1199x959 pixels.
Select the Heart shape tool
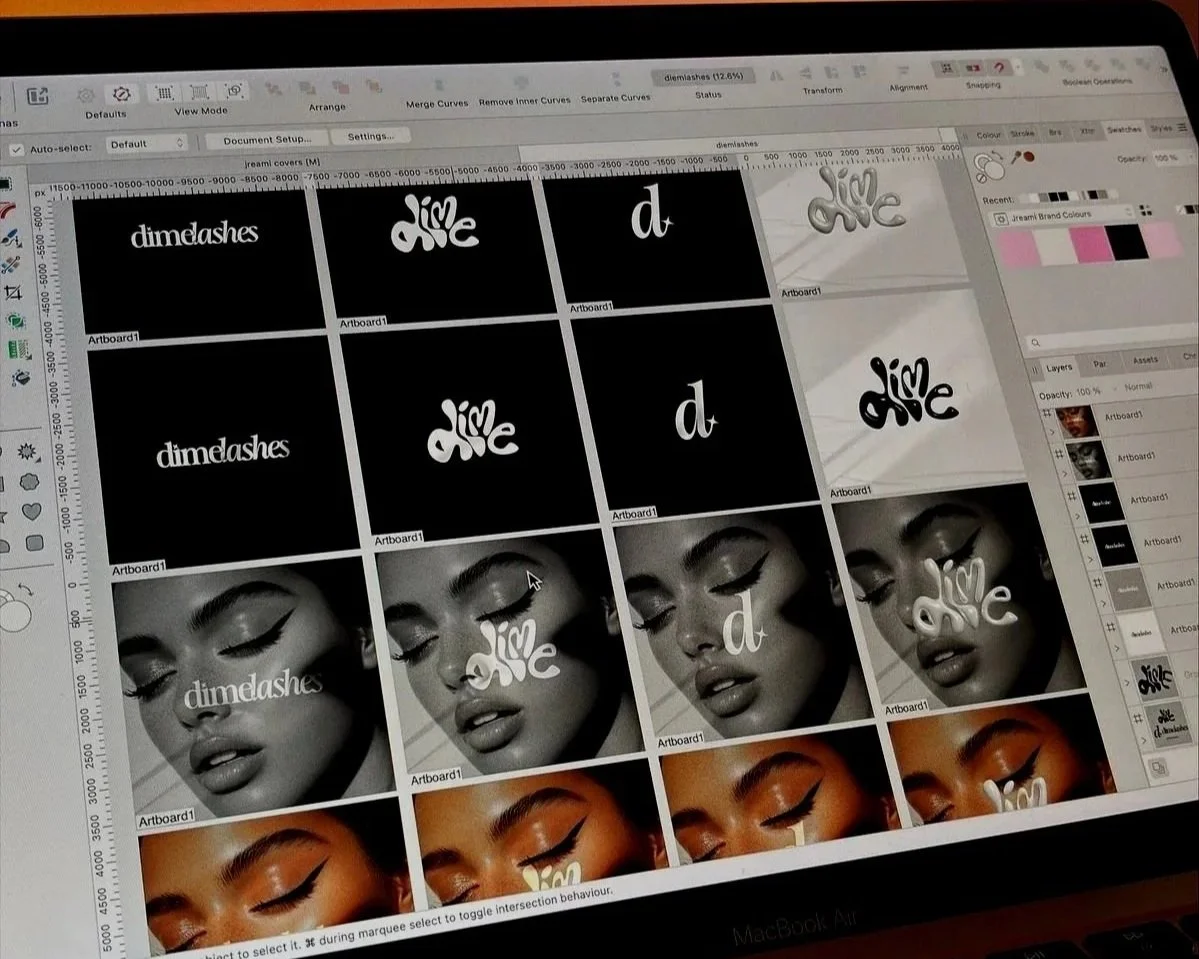[x=31, y=511]
